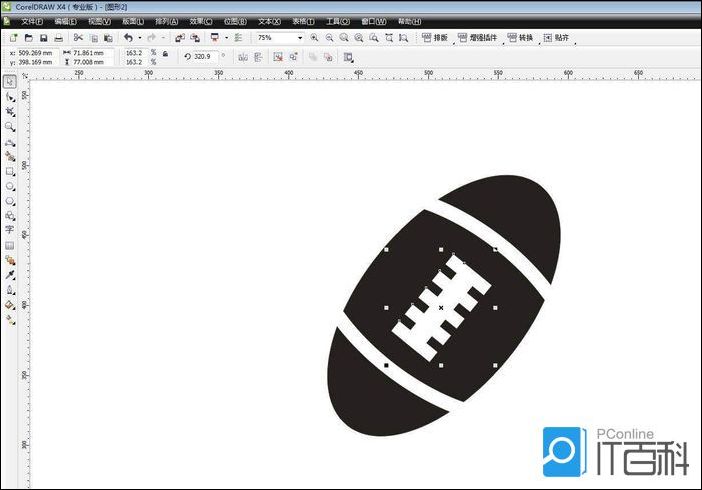
Task: Open the 文件(F) menu
Action: point(32,21)
